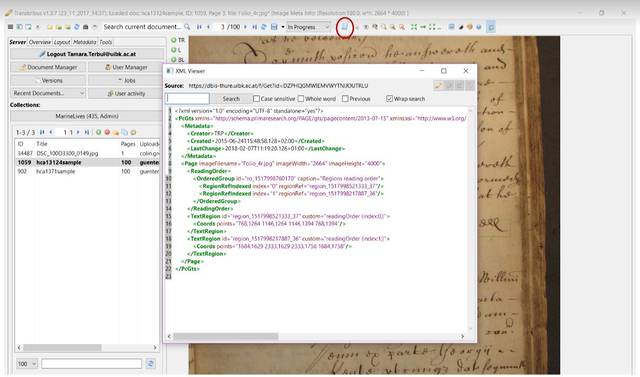Go to the next page arrow

click(x=245, y=27)
